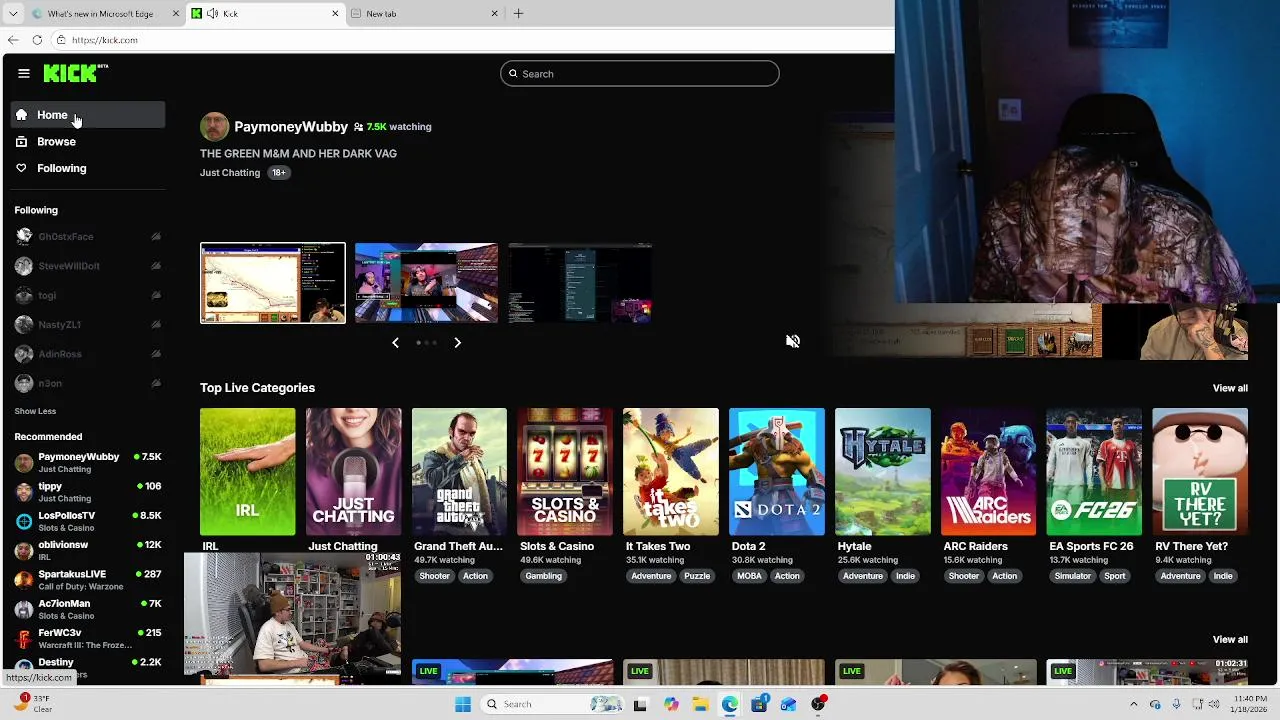Click Puzzle tag under It Takes Two
Viewport: 1280px width, 720px height.
697,576
